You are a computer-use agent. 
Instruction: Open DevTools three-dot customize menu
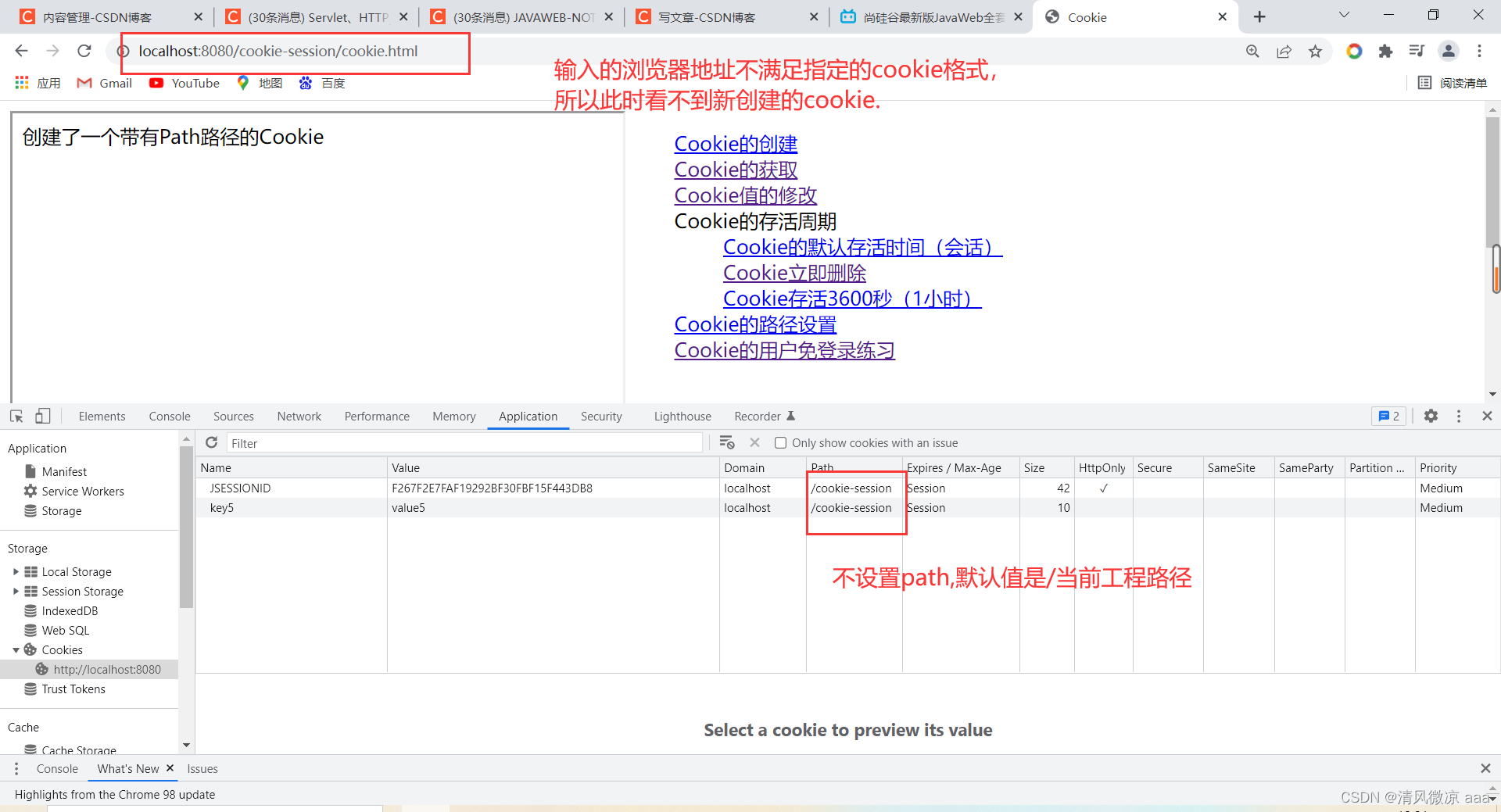(x=1459, y=416)
